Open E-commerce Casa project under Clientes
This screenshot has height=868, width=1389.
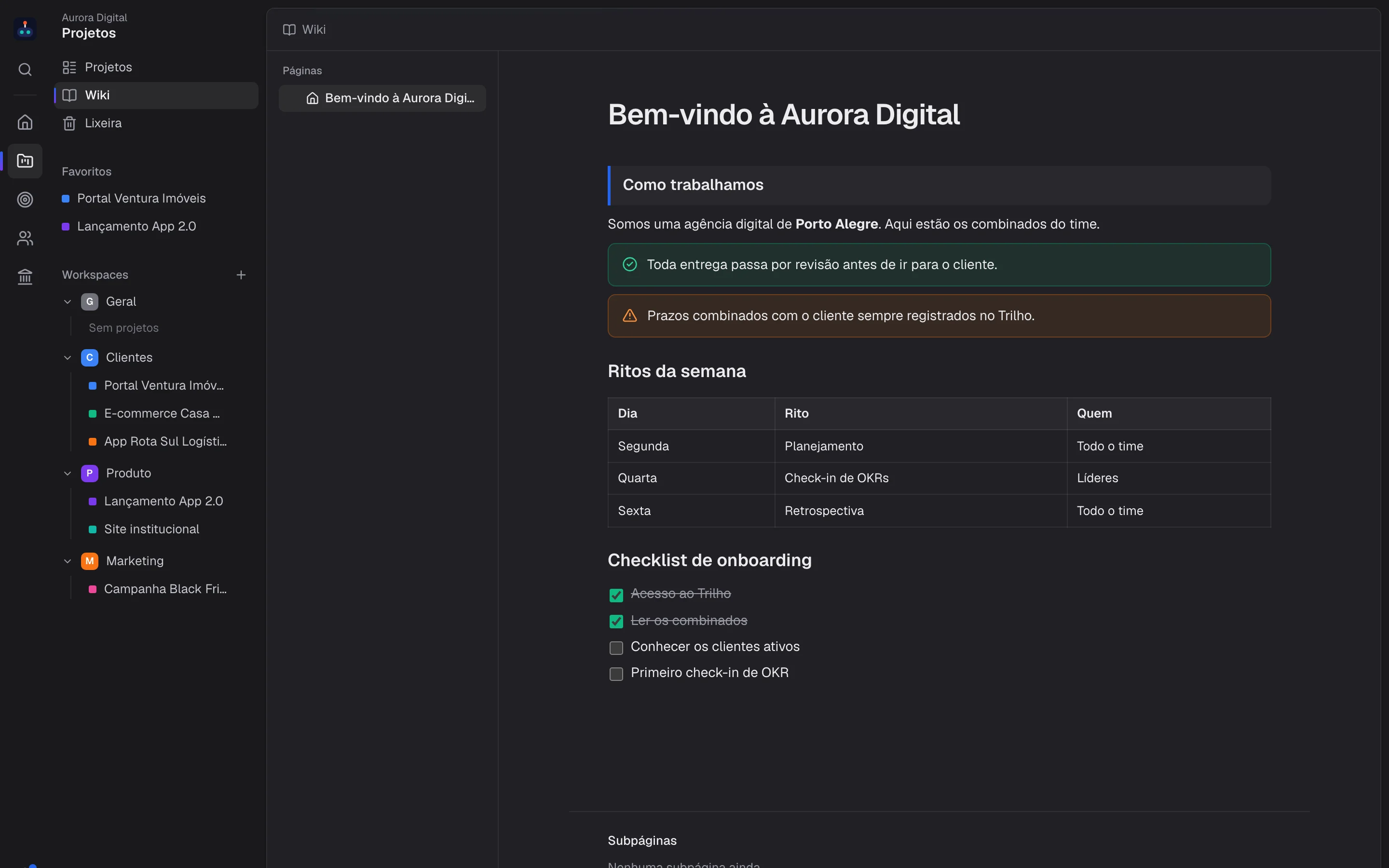pos(162,413)
